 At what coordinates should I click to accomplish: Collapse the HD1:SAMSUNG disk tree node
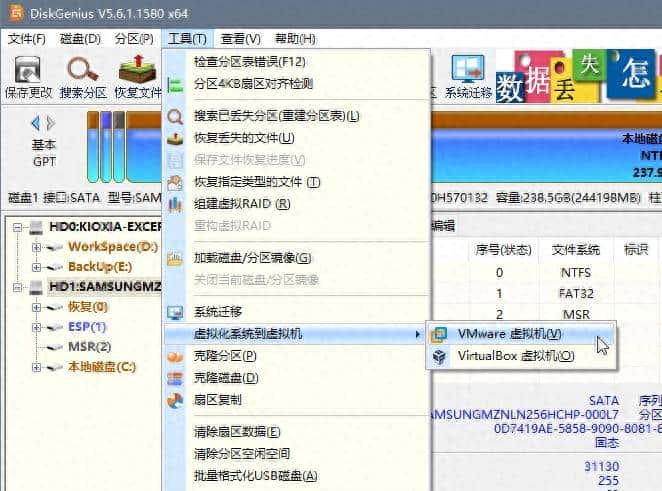pyautogui.click(x=17, y=288)
